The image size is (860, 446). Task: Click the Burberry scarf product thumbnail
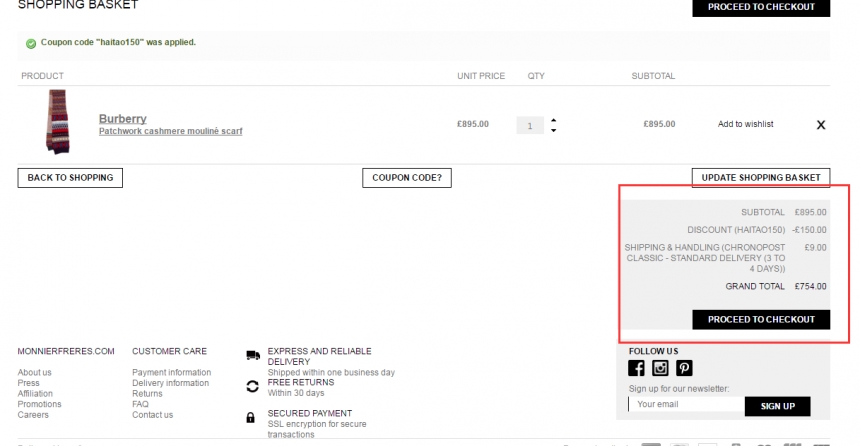click(57, 123)
